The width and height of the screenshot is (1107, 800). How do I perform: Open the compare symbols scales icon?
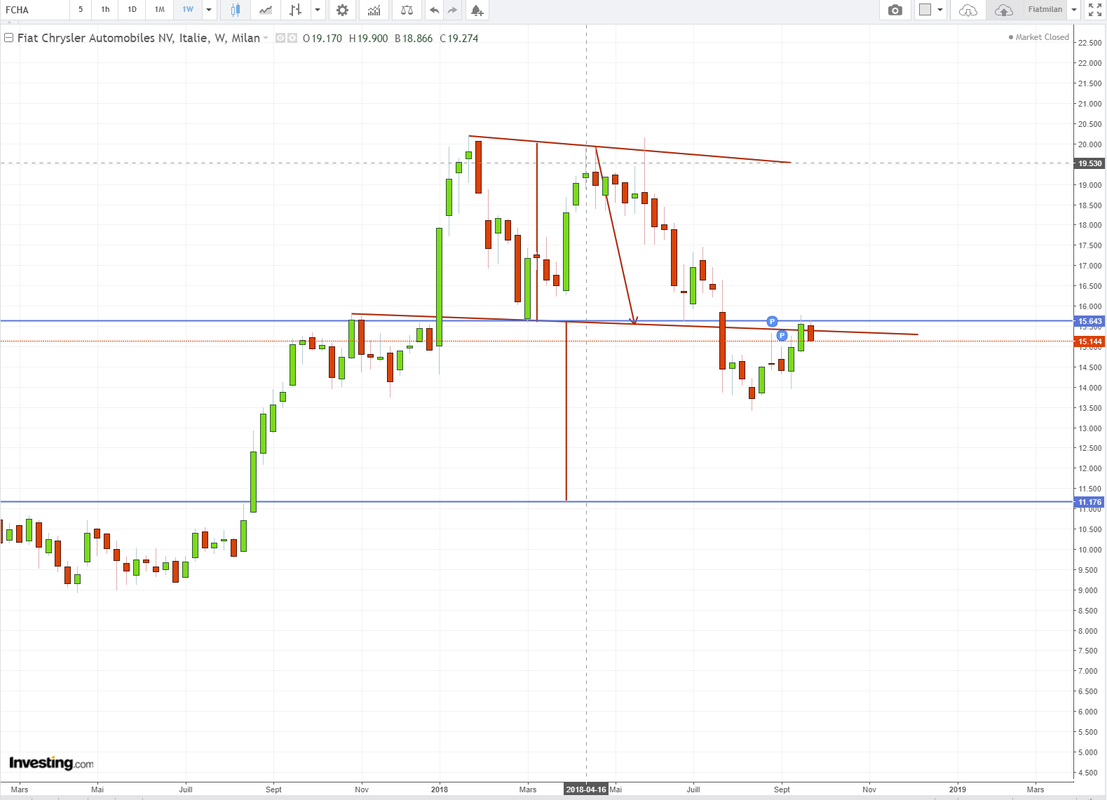coord(407,10)
